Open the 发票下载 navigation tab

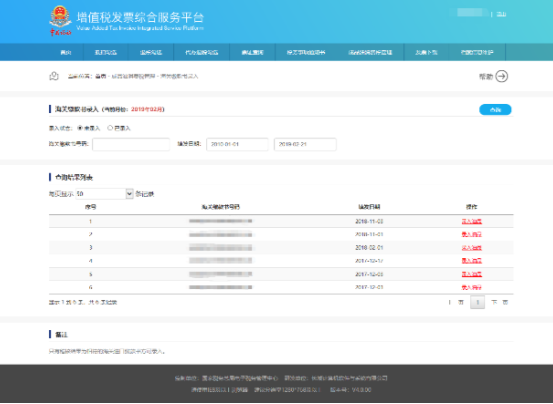pos(426,53)
